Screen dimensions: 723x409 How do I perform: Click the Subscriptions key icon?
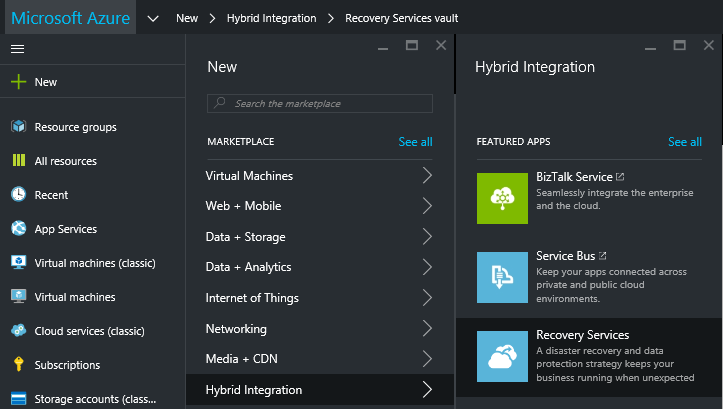click(x=18, y=364)
